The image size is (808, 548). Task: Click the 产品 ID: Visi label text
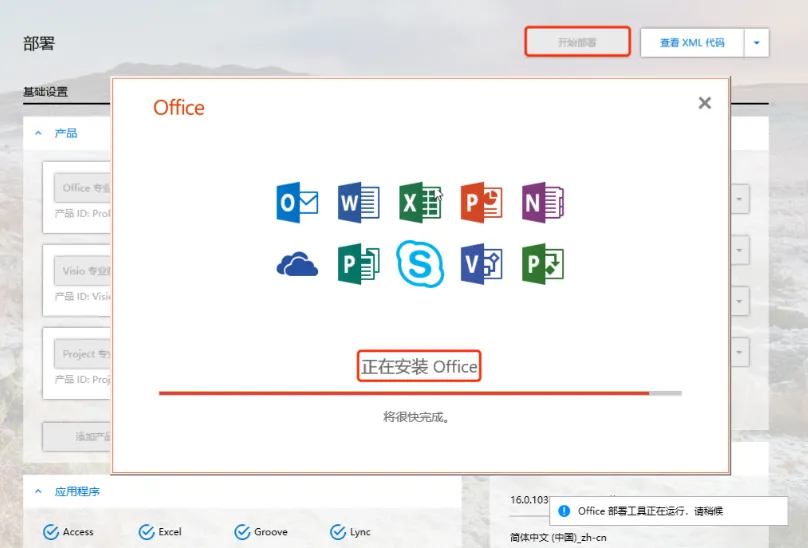(83, 296)
